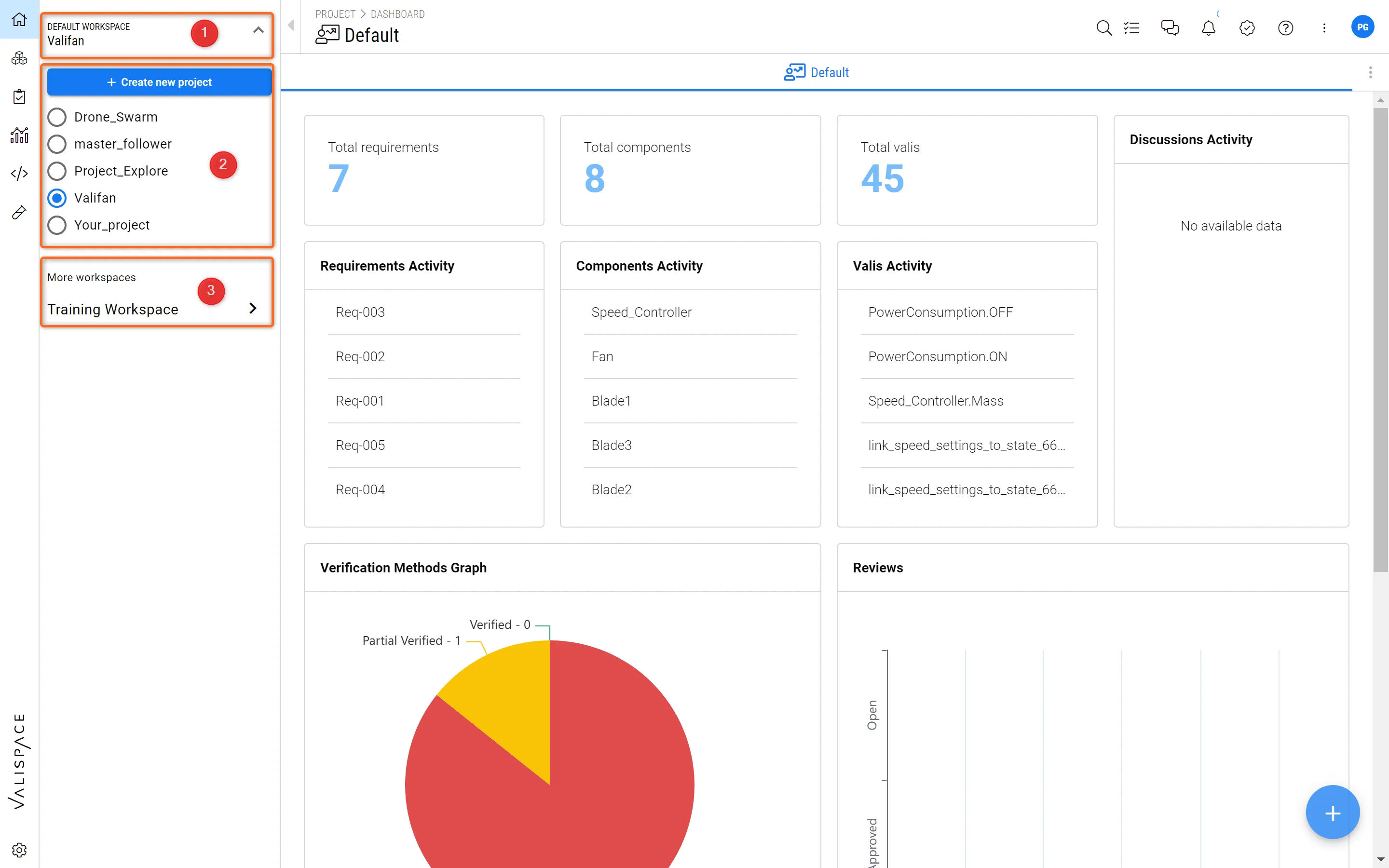Viewport: 1389px width, 868px height.
Task: Open the discussions chat bubbles icon
Action: (1169, 27)
